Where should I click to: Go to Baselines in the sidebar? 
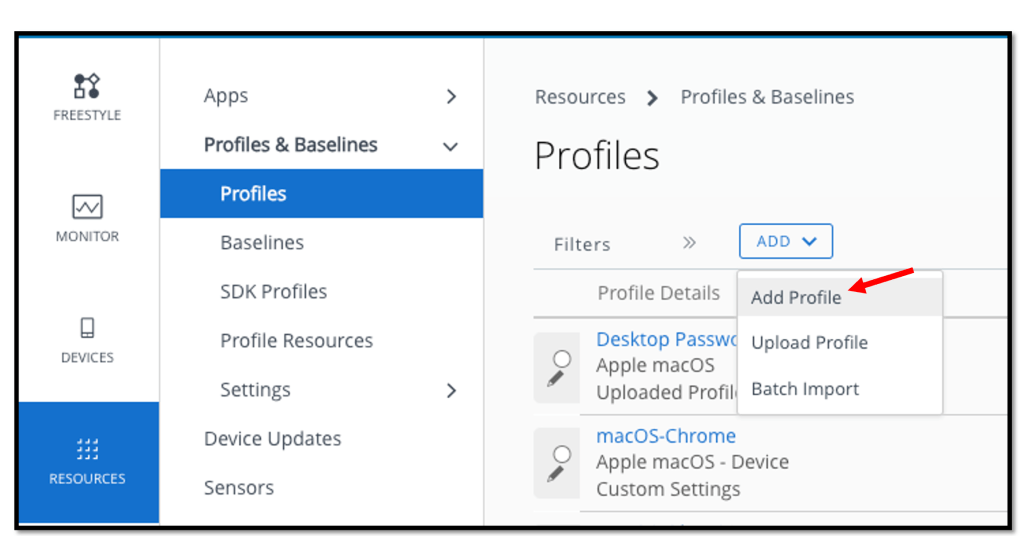tap(262, 243)
